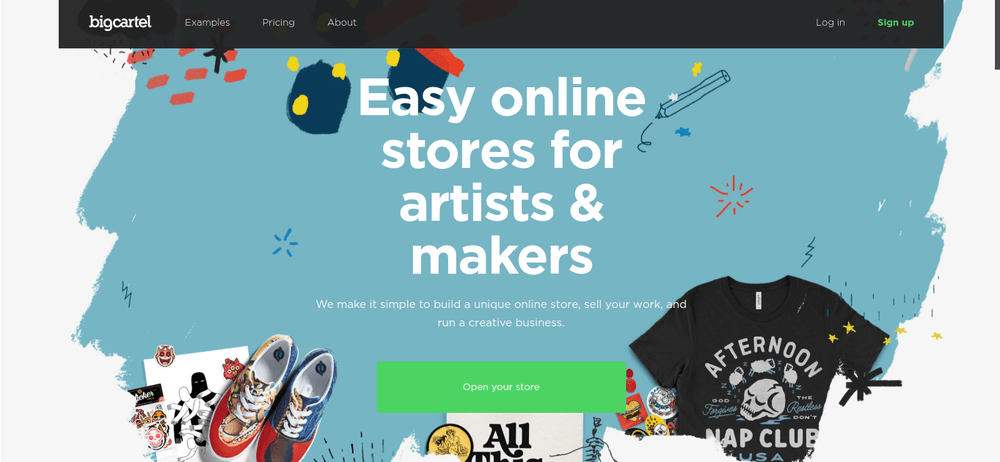The width and height of the screenshot is (1000, 462).
Task: Click the navy blob with yellow spots
Action: pyautogui.click(x=317, y=96)
